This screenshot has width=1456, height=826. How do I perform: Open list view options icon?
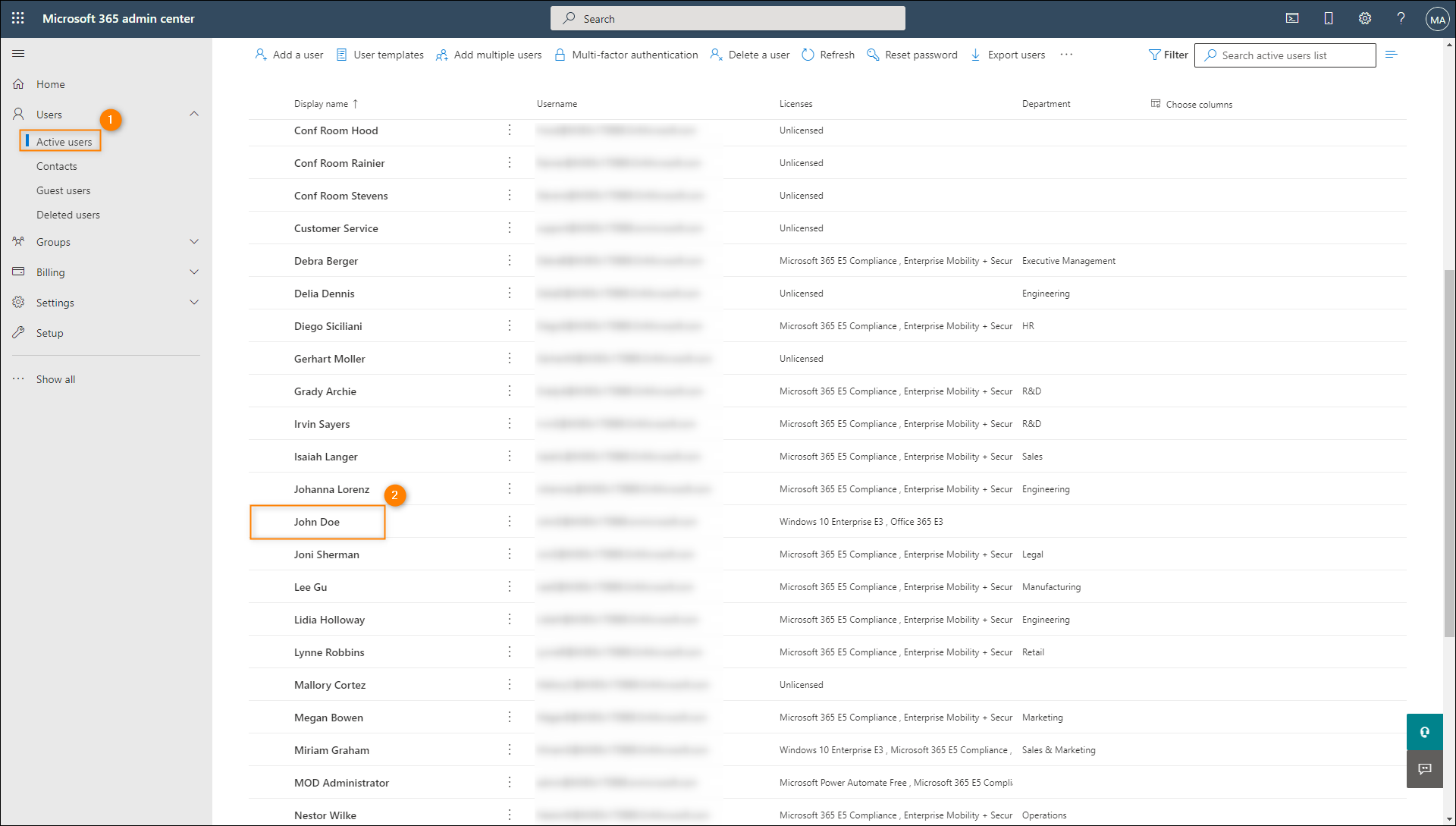tap(1391, 55)
